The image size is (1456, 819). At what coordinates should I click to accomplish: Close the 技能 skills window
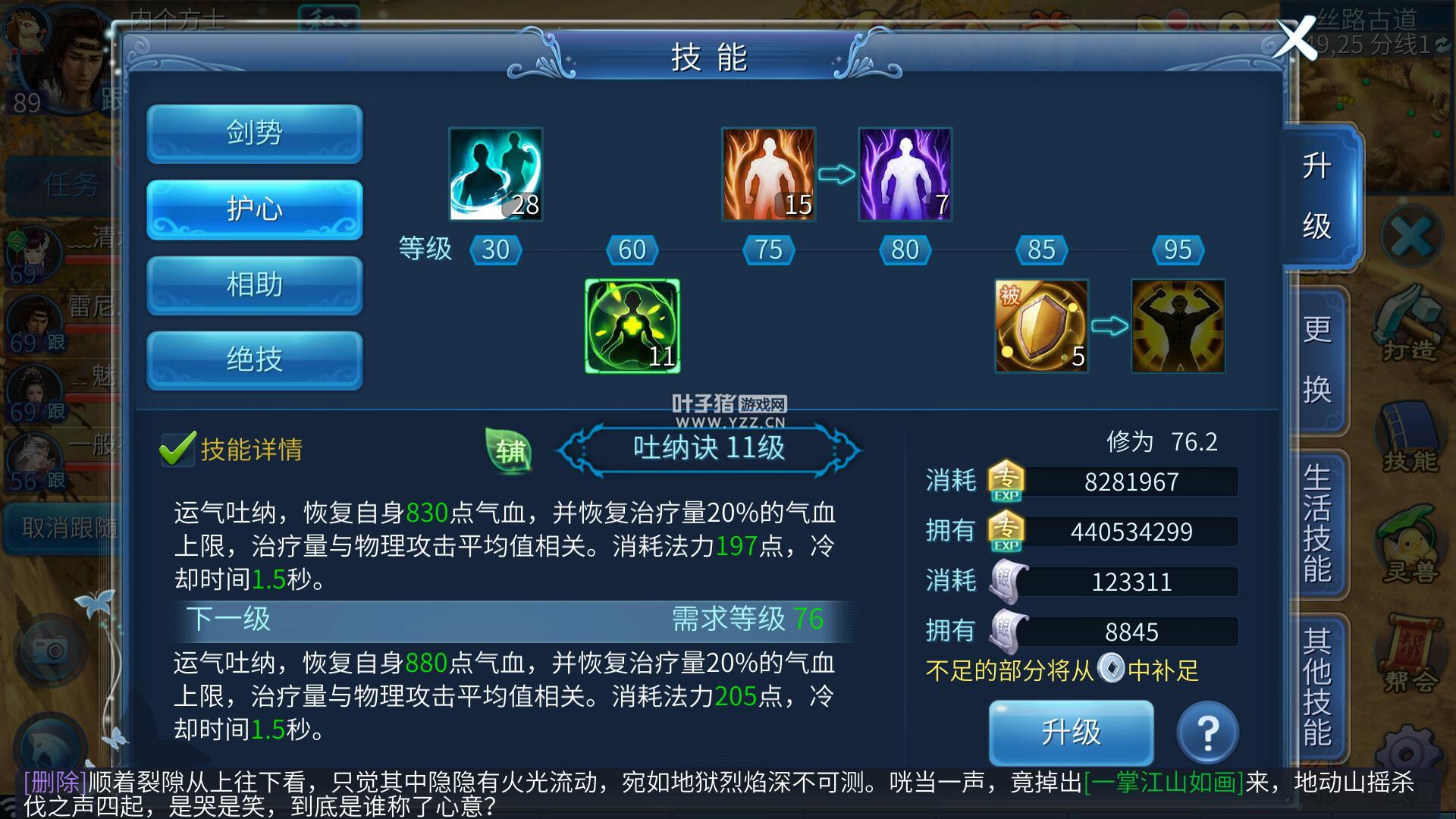(1295, 38)
